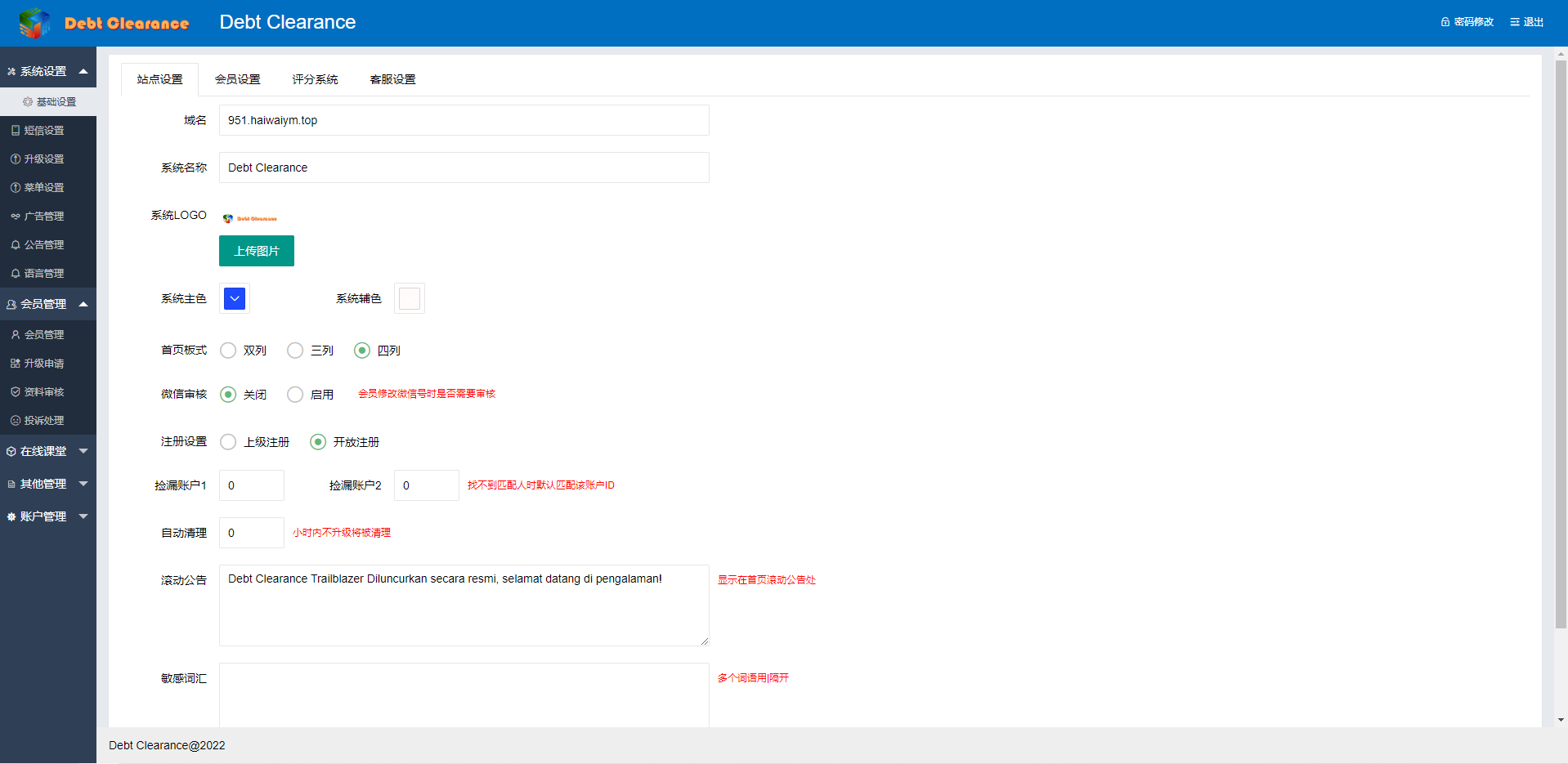Go to 广告管理 sidebar entry
Viewport: 1568px width, 764px height.
(x=43, y=217)
